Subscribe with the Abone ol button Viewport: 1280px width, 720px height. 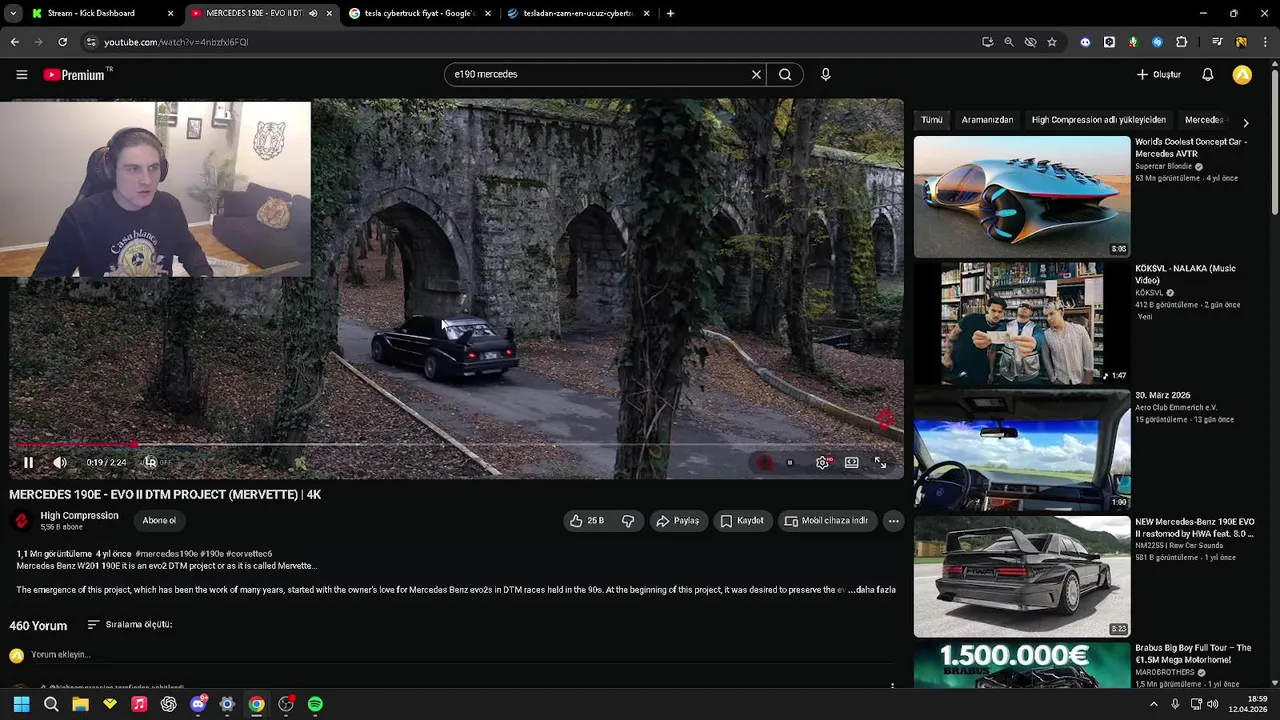point(159,520)
